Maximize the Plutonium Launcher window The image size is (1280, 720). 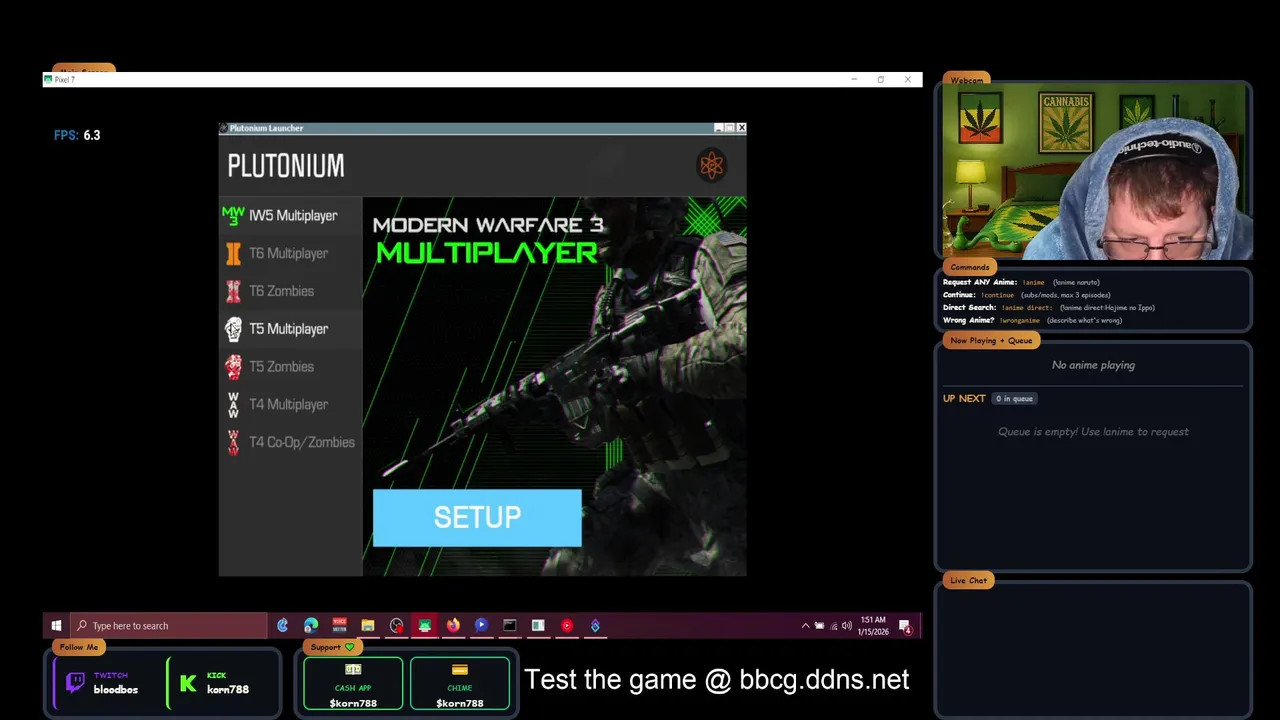point(730,128)
